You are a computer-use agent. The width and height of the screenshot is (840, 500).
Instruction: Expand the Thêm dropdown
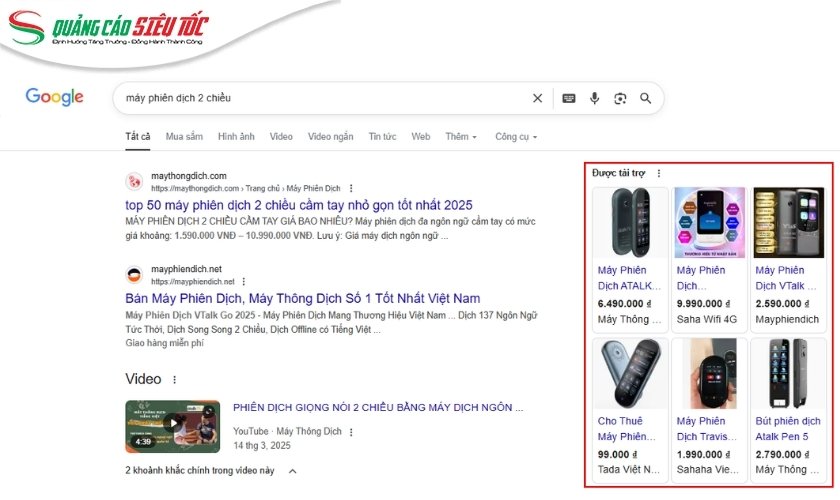[461, 137]
